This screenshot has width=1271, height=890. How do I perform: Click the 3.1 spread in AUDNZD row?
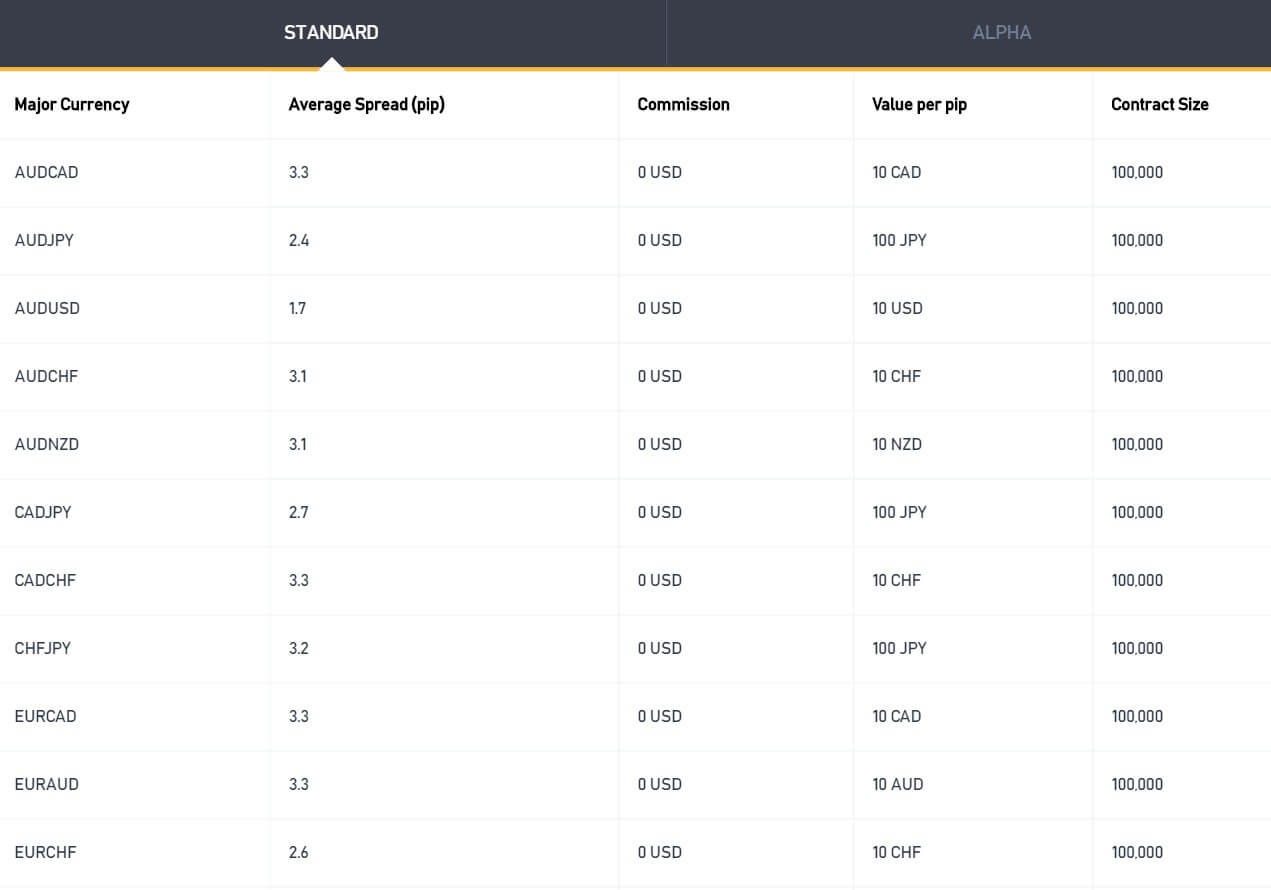click(297, 444)
